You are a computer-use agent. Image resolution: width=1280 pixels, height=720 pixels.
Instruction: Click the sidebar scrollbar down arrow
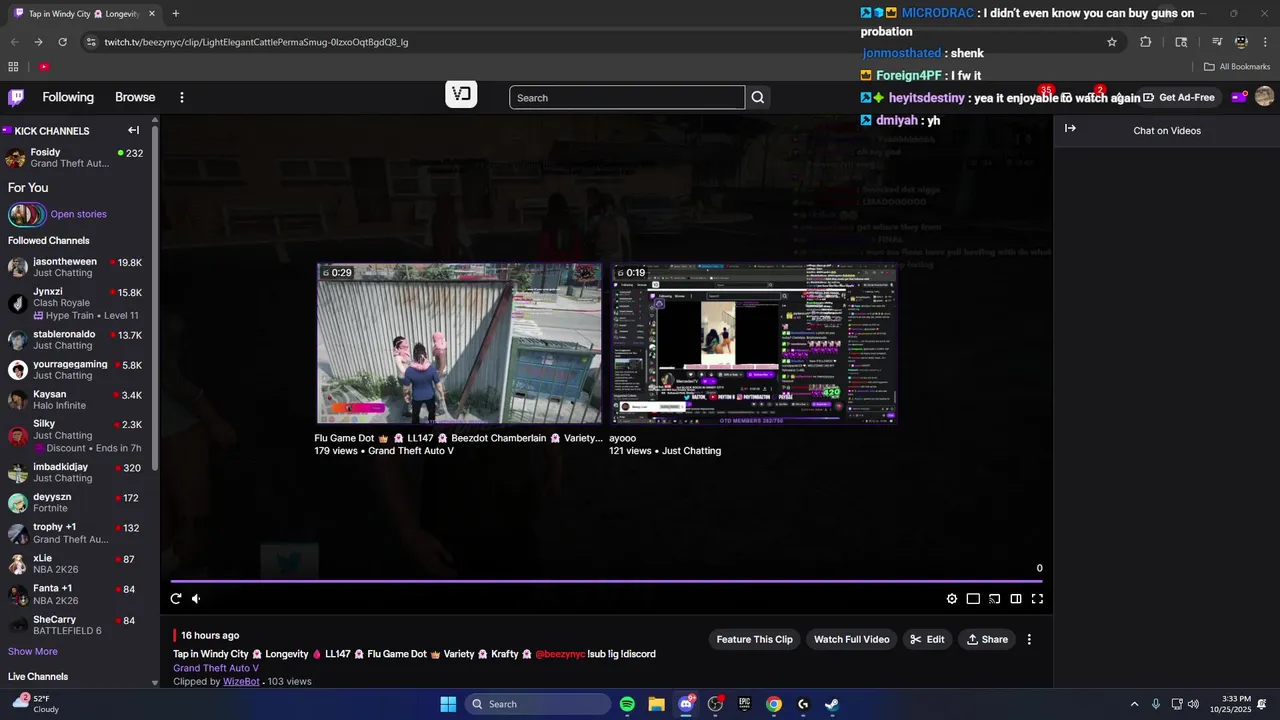[155, 683]
